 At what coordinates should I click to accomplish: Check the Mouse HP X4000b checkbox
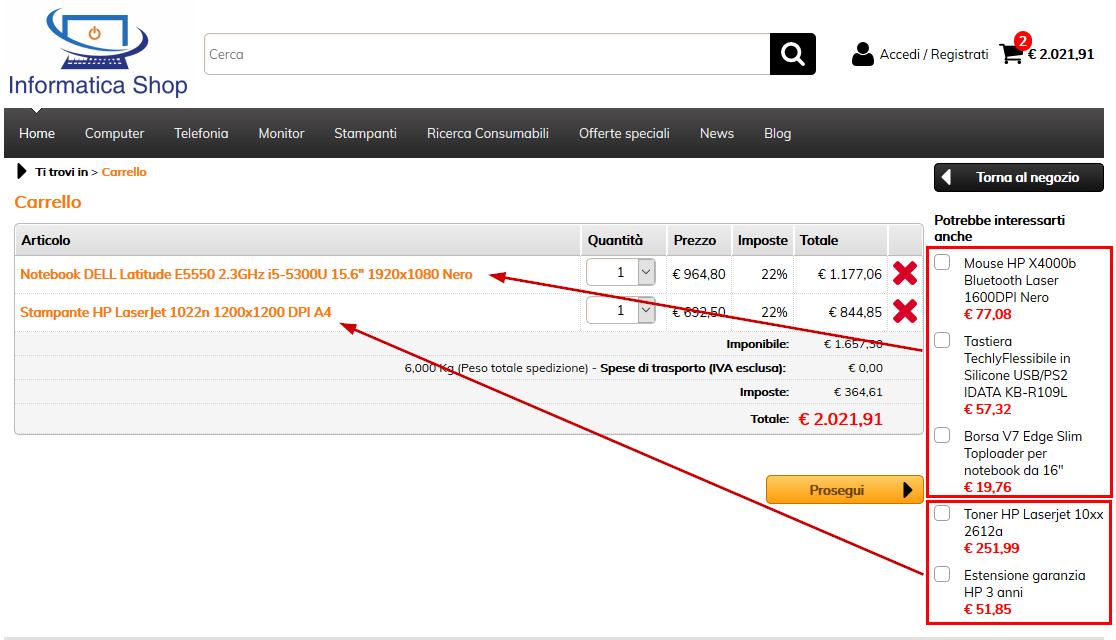pyautogui.click(x=942, y=262)
